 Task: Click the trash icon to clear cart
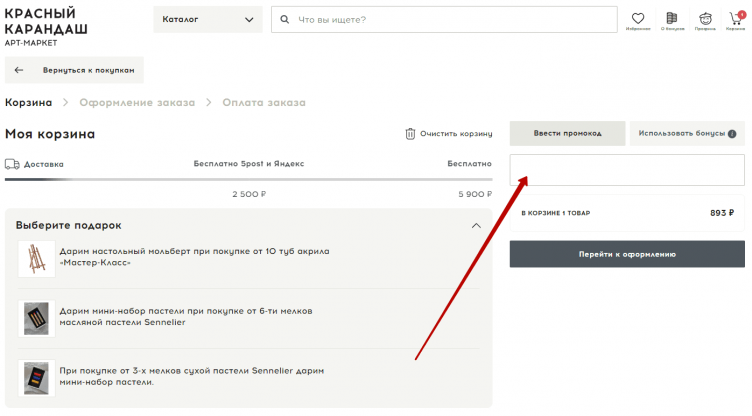pos(410,134)
